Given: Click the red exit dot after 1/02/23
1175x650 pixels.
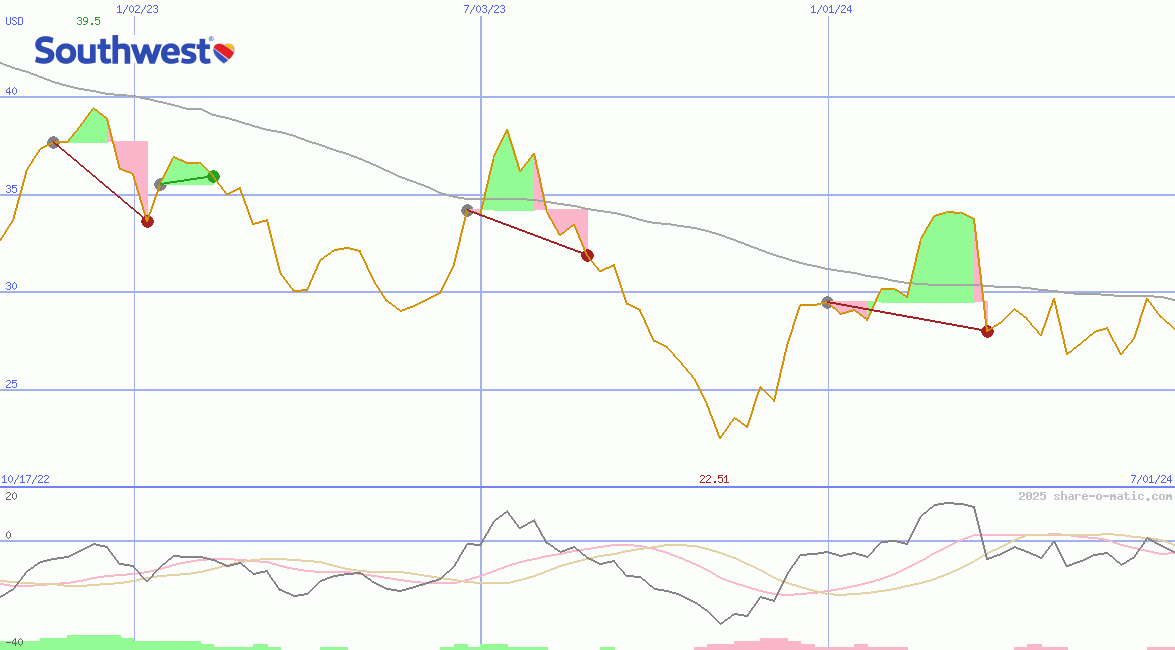Looking at the screenshot, I should click(147, 221).
